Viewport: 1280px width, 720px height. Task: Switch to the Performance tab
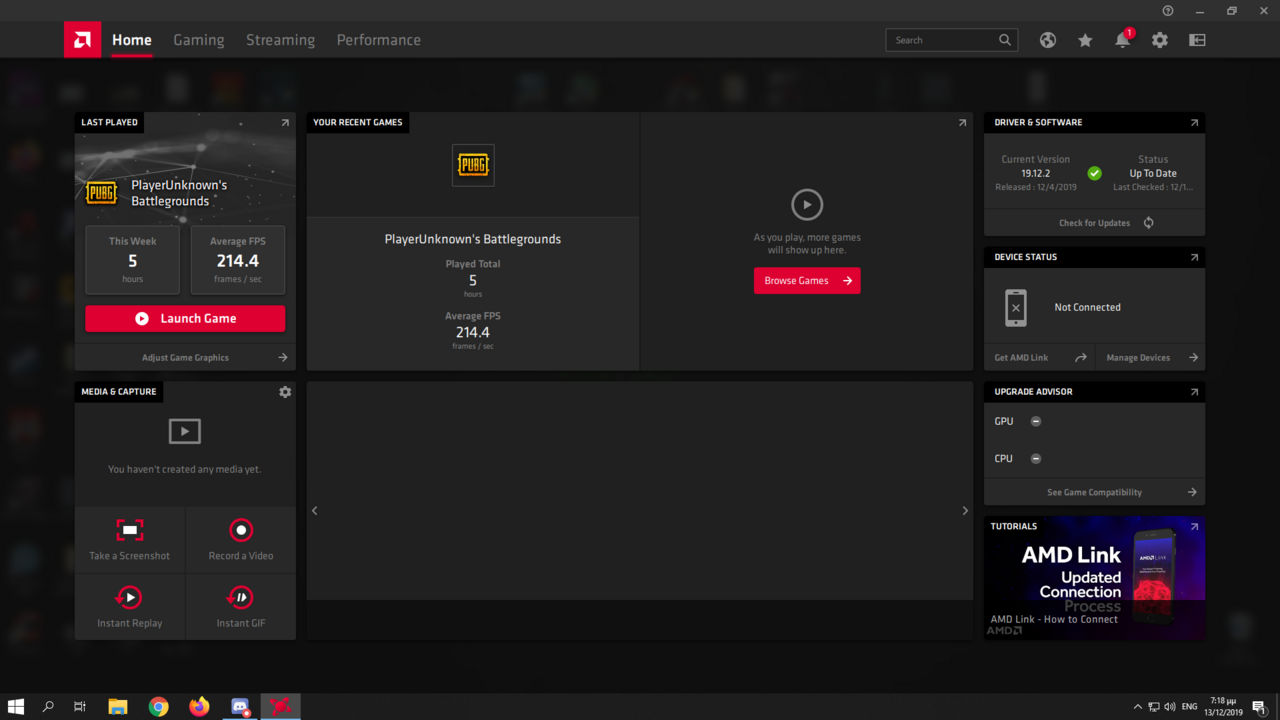(x=378, y=40)
